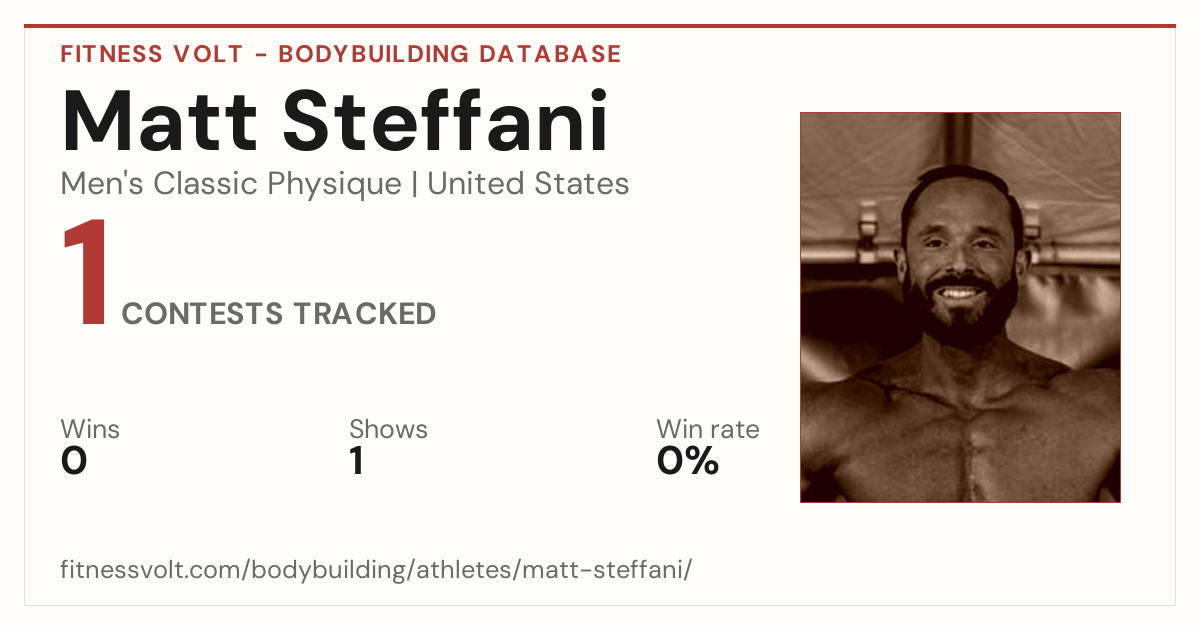
Task: Click the Matt Steffani name heading
Action: click(x=335, y=123)
